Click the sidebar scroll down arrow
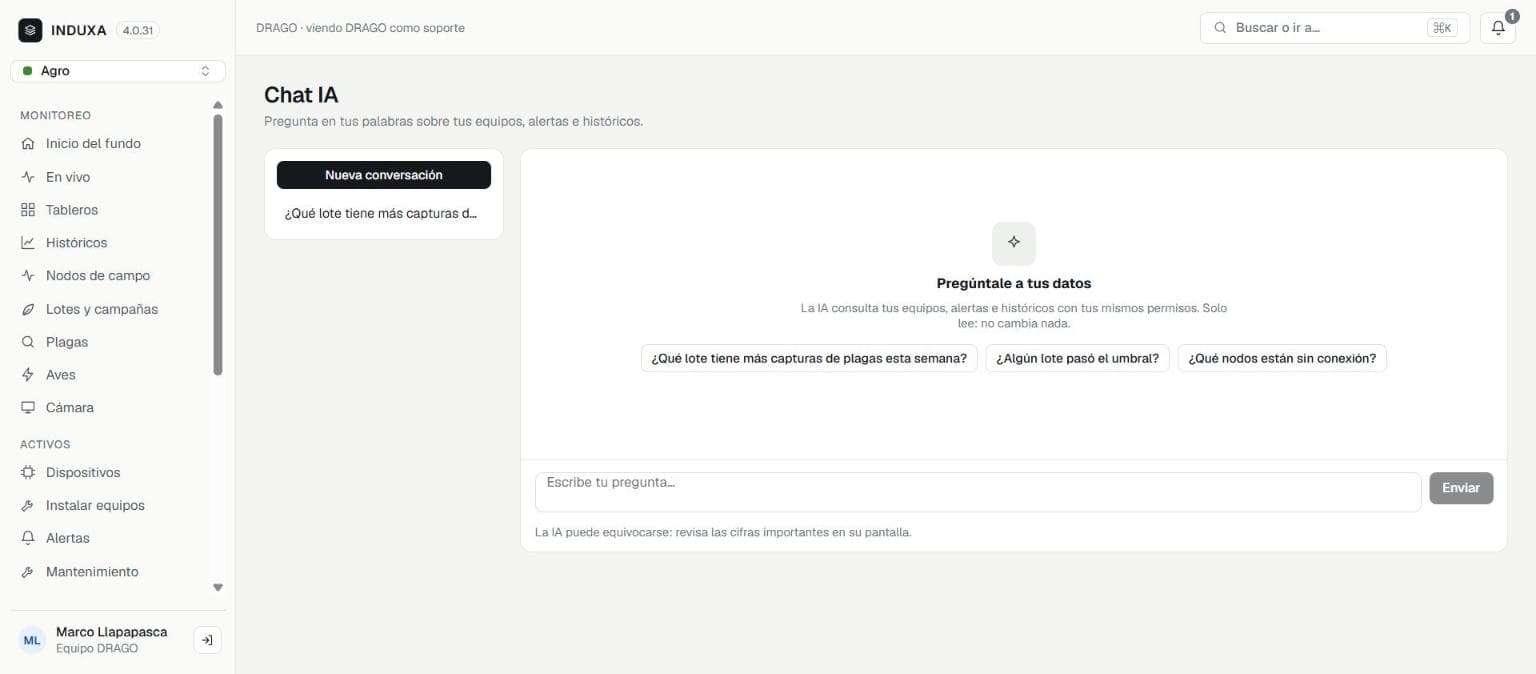 [x=218, y=588]
